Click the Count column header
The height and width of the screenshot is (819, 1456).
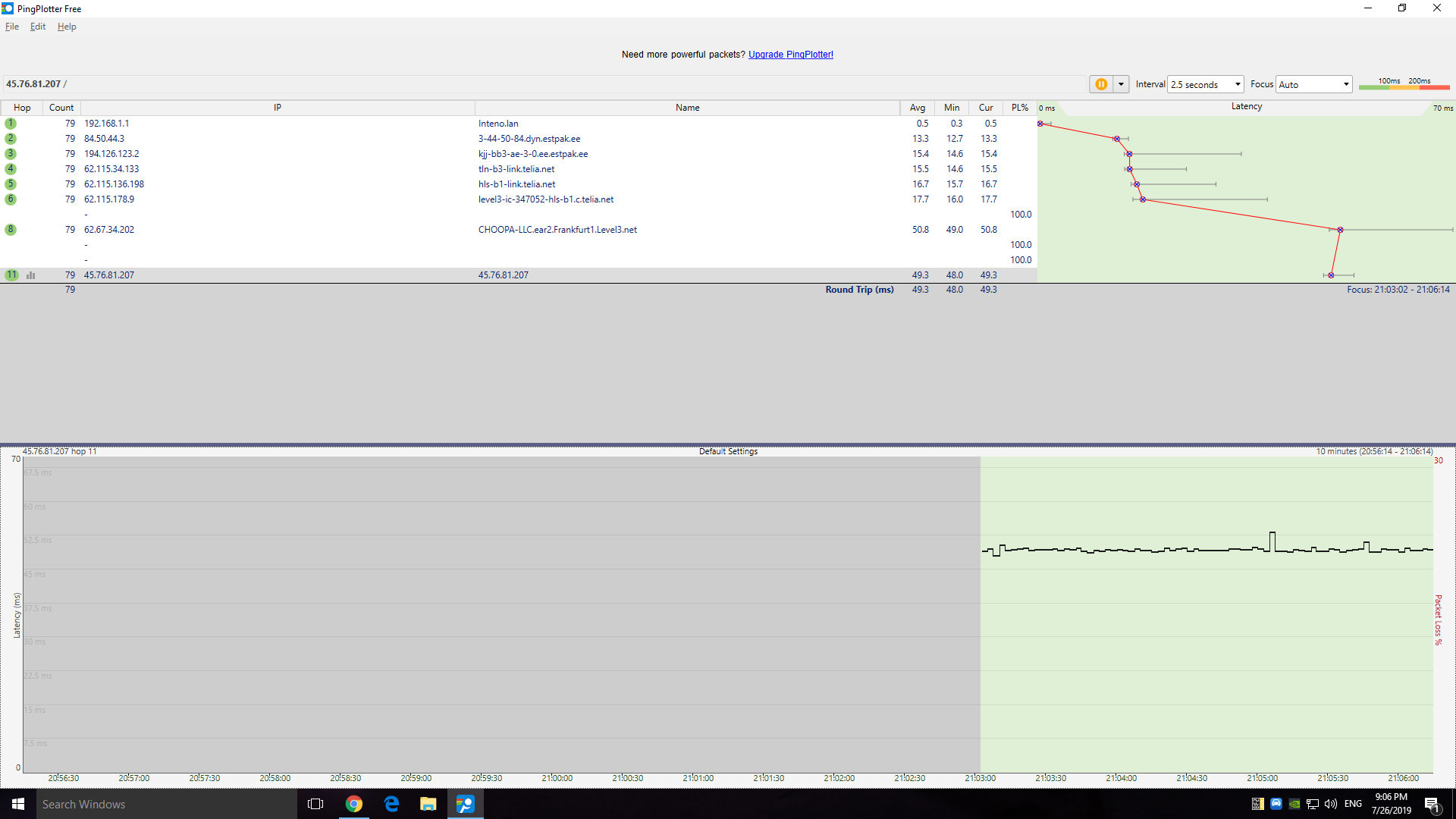[61, 108]
